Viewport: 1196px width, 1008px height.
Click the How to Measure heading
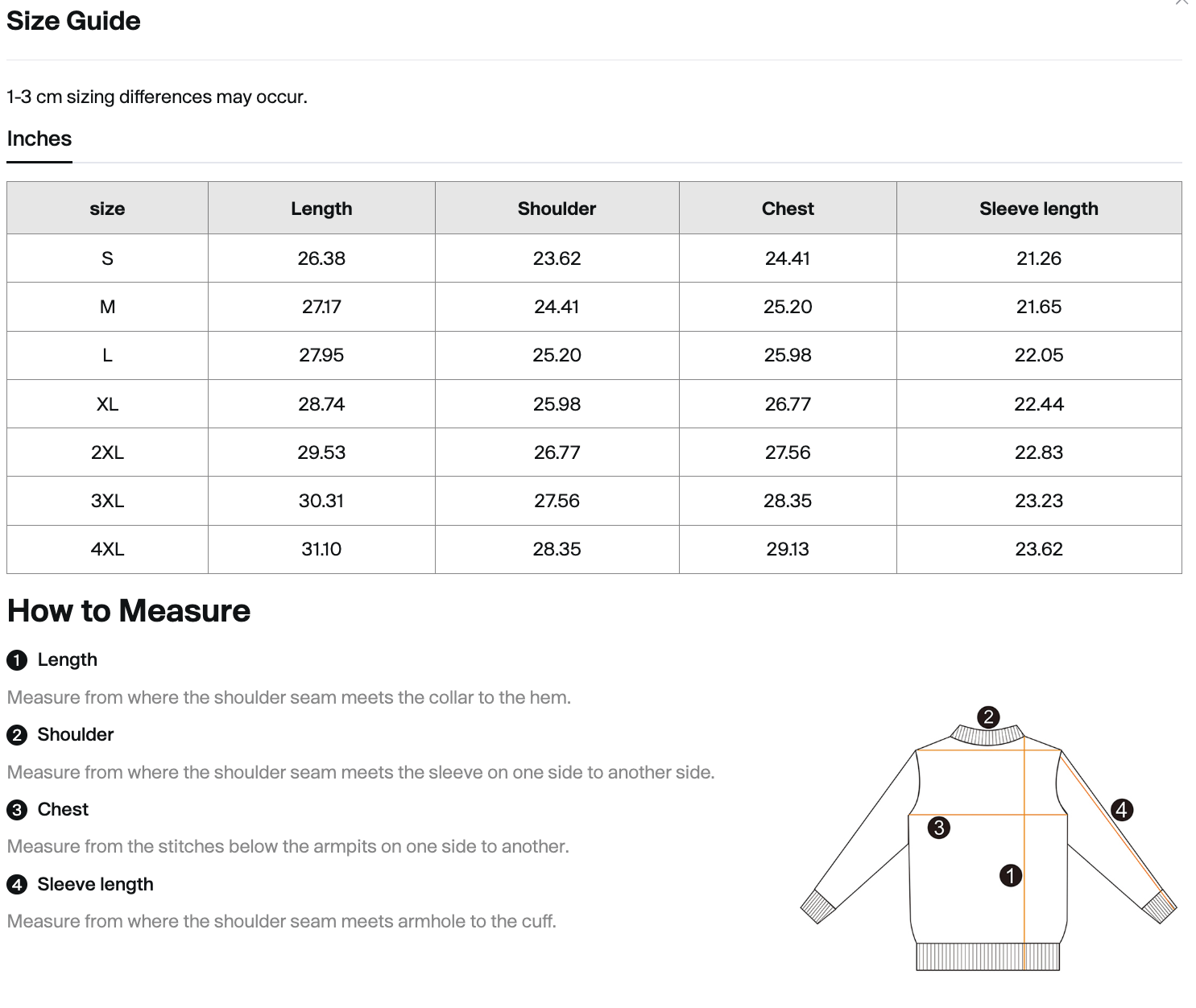point(128,610)
